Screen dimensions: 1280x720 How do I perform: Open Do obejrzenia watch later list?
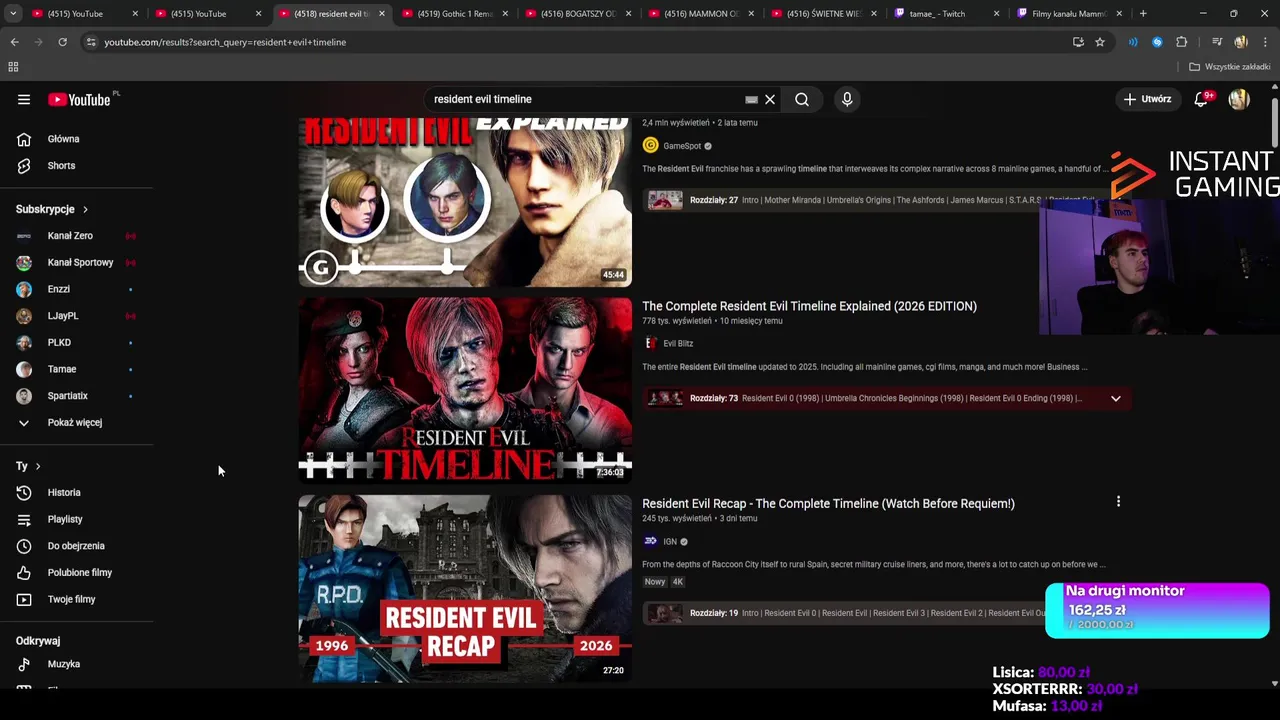pyautogui.click(x=76, y=546)
